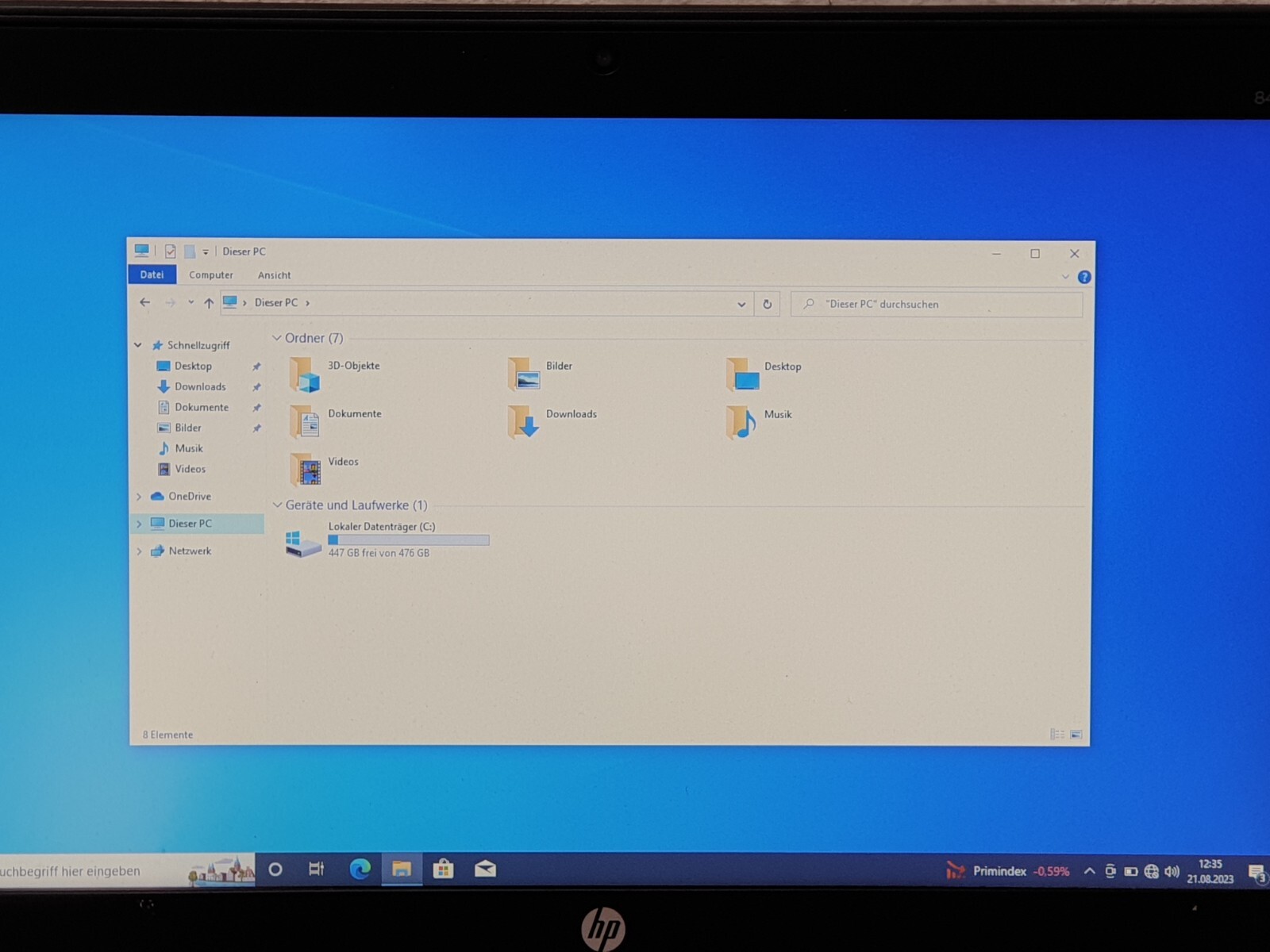Select the Lokaler Datenträger (C:) drive icon
The width and height of the screenshot is (1270, 952).
(303, 543)
